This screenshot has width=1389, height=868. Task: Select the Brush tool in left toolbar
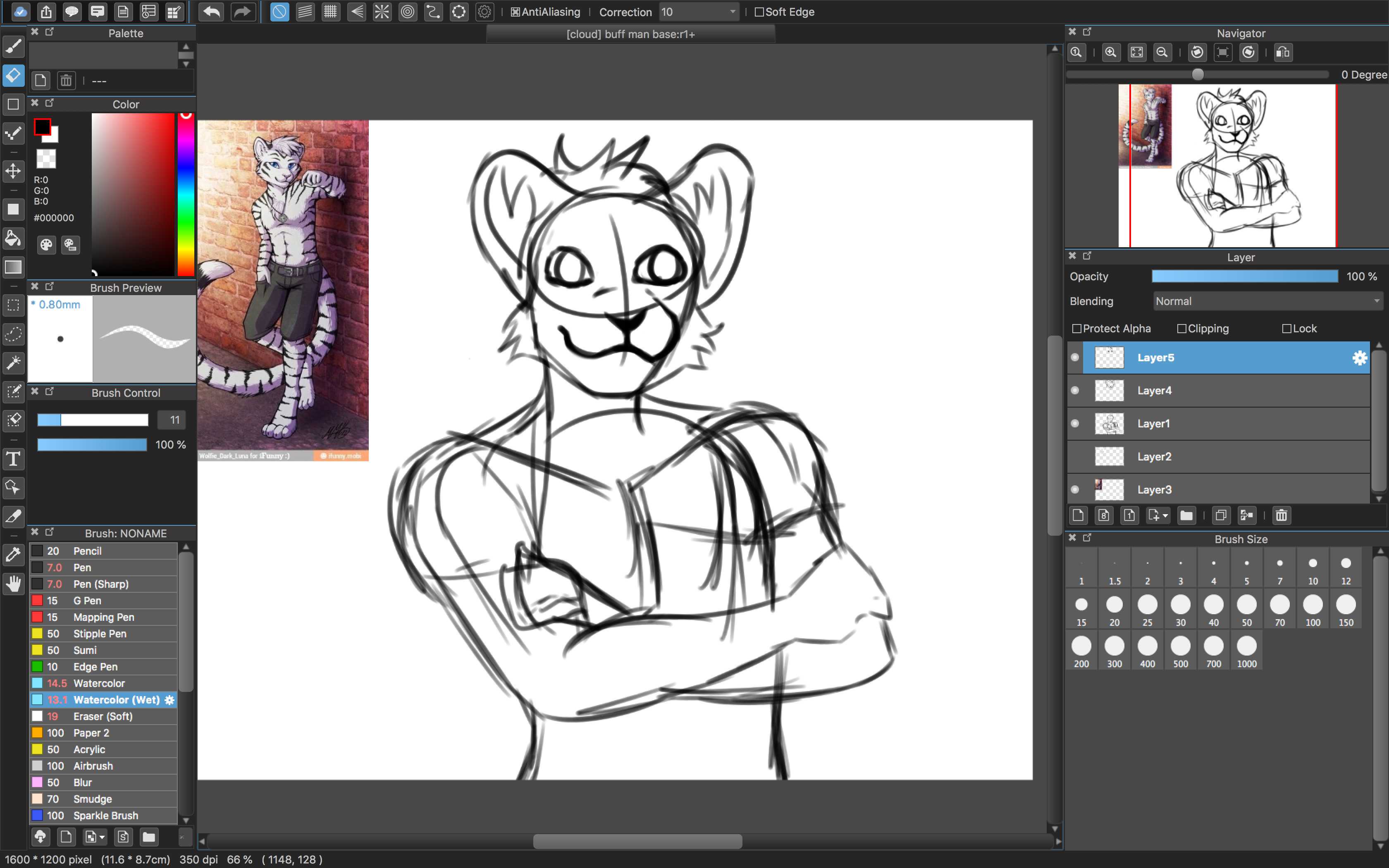click(x=13, y=46)
